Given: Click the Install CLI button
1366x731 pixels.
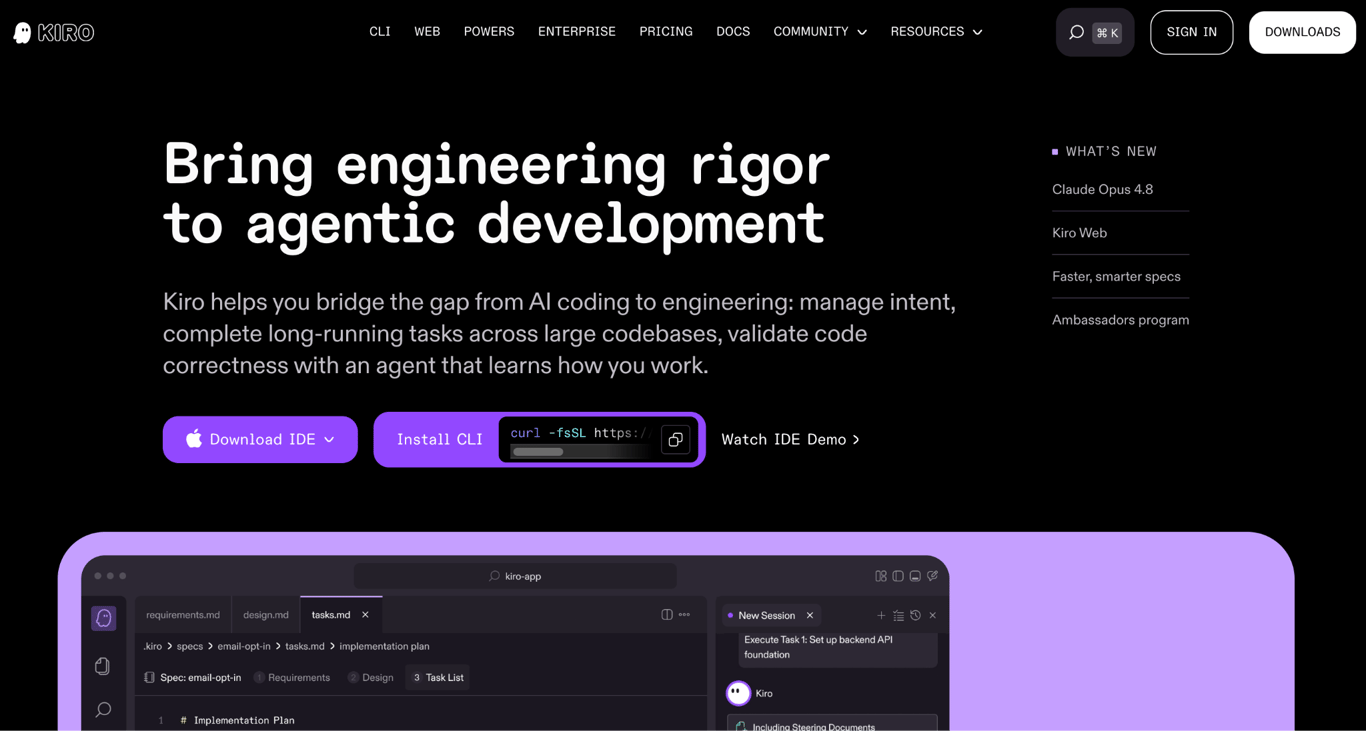Looking at the screenshot, I should pyautogui.click(x=440, y=440).
